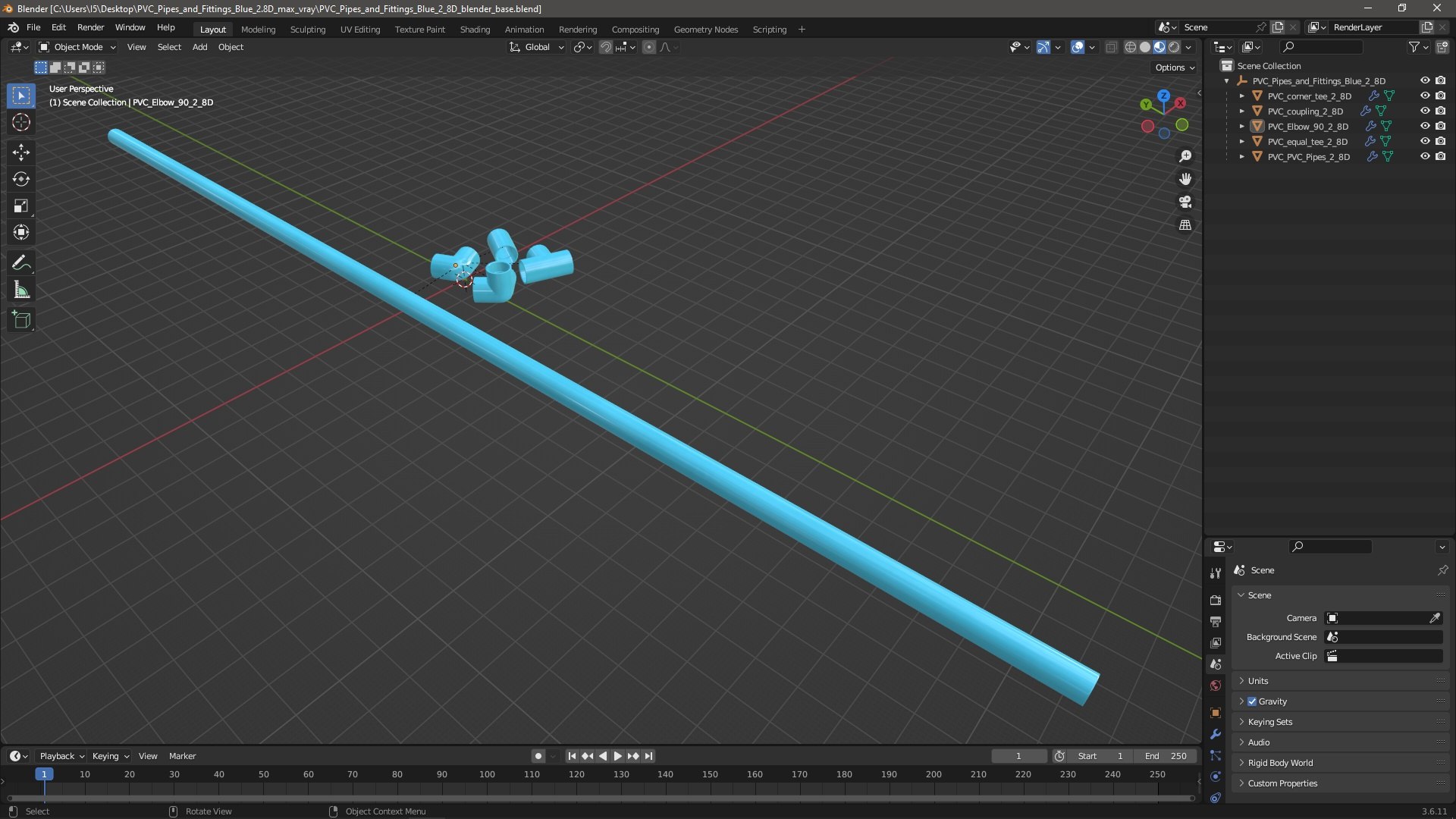Screen dimensions: 1456x819
Task: Activate the Annotate pencil tool
Action: click(x=21, y=263)
